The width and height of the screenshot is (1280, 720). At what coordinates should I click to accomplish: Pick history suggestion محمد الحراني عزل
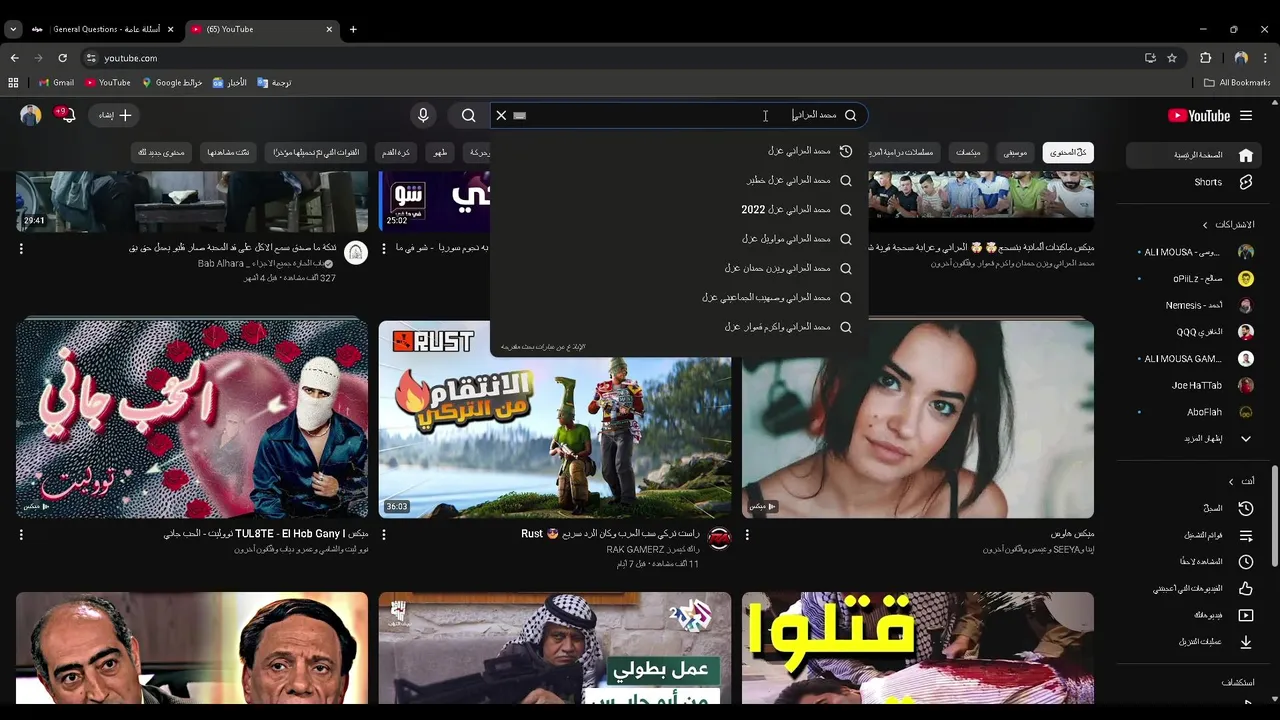pos(680,151)
